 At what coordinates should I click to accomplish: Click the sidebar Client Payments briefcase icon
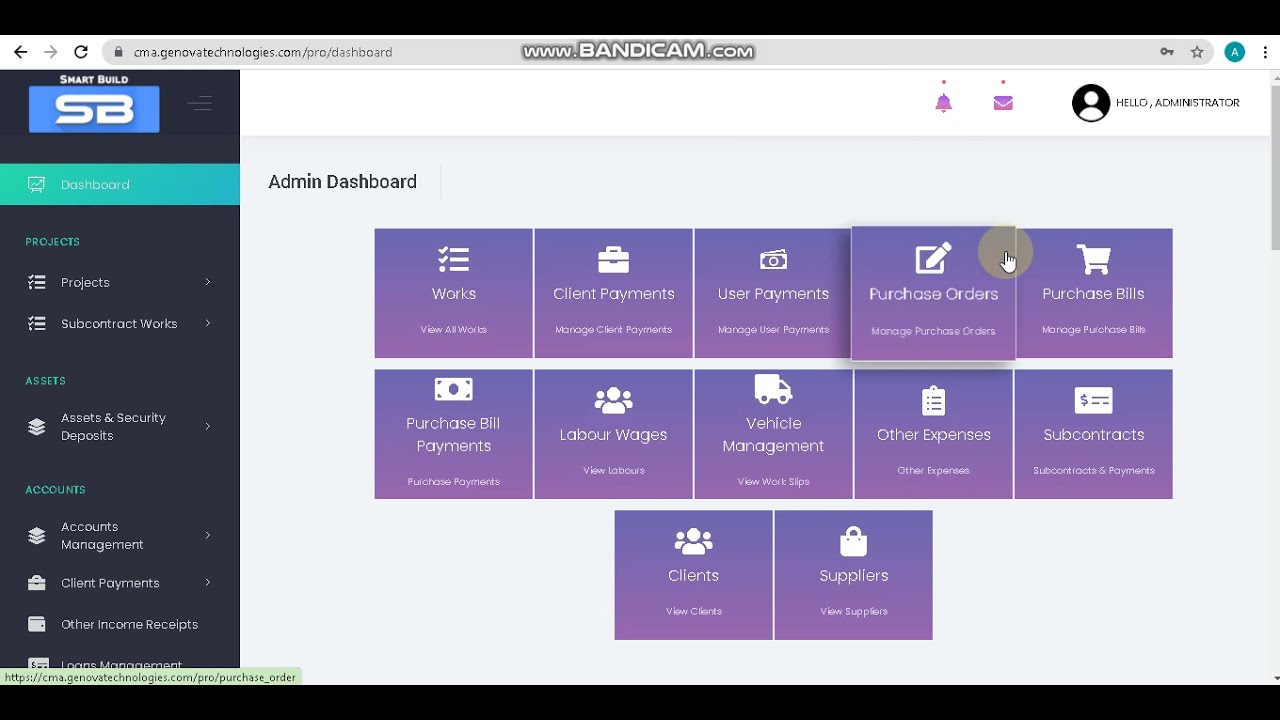pos(37,583)
